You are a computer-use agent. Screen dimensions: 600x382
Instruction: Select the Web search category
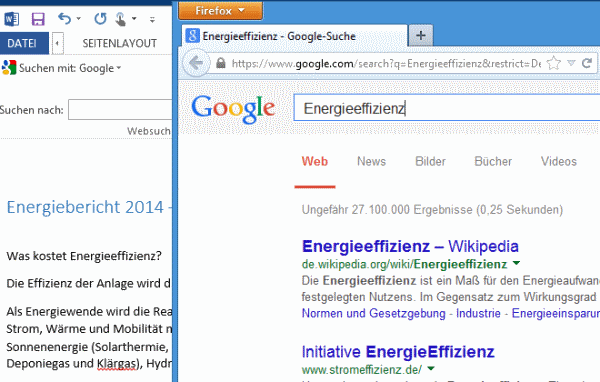pyautogui.click(x=315, y=161)
